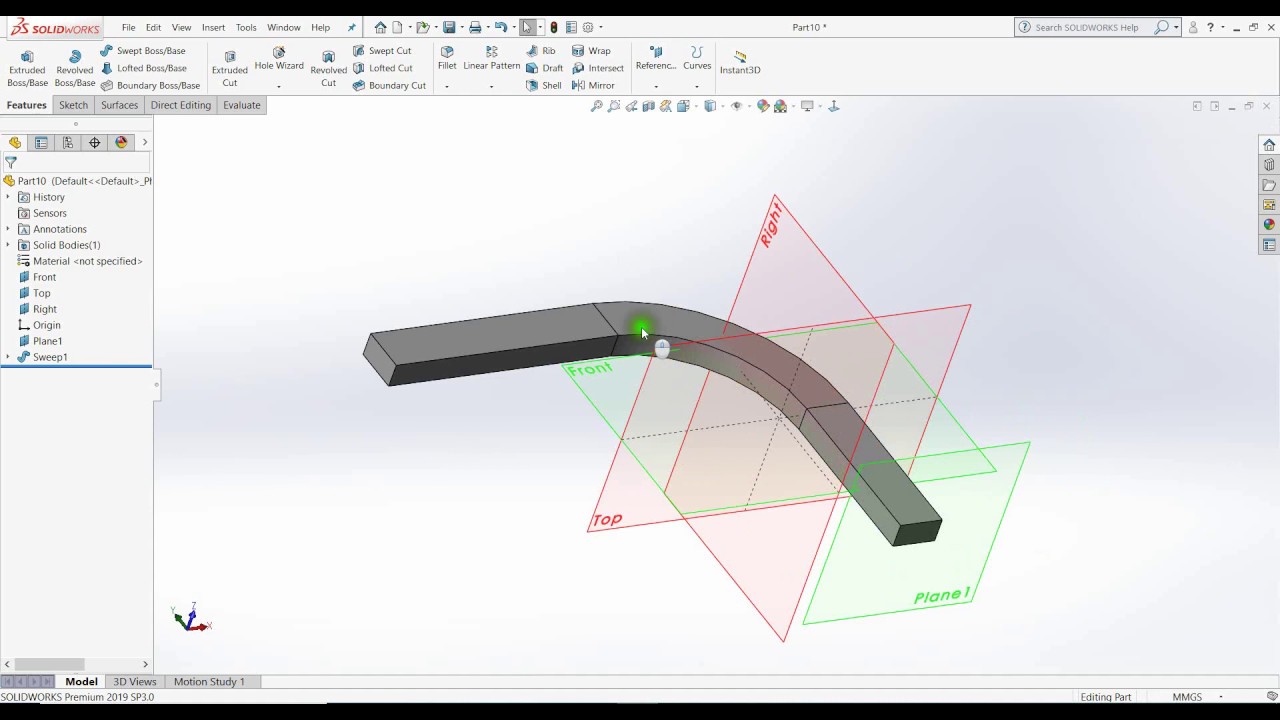This screenshot has width=1280, height=720.
Task: Open the Curves dropdown
Action: [x=697, y=87]
